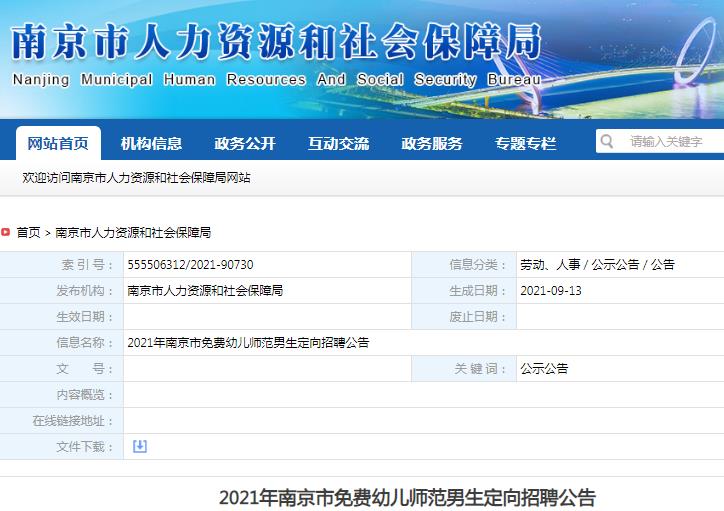Navigate to 政务服务 section

pos(432,143)
